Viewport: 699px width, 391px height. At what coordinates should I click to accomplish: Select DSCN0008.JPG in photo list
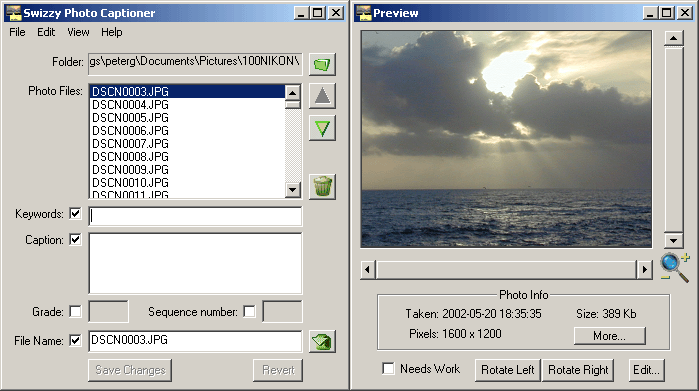(x=187, y=156)
